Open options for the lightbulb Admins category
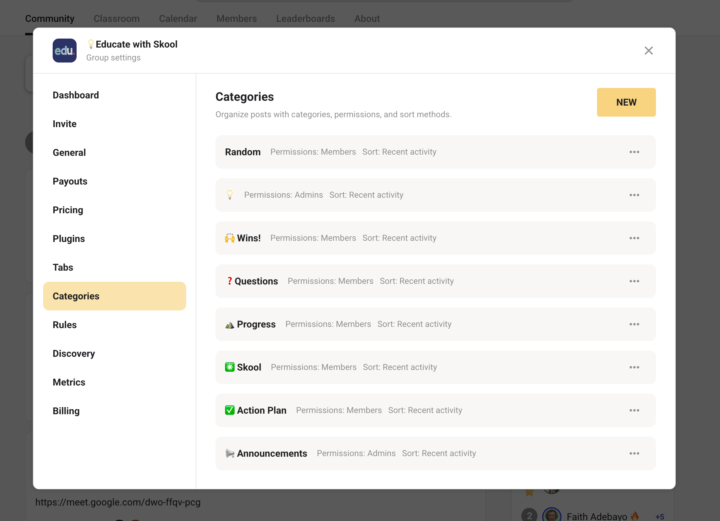This screenshot has width=720, height=521. coord(634,195)
